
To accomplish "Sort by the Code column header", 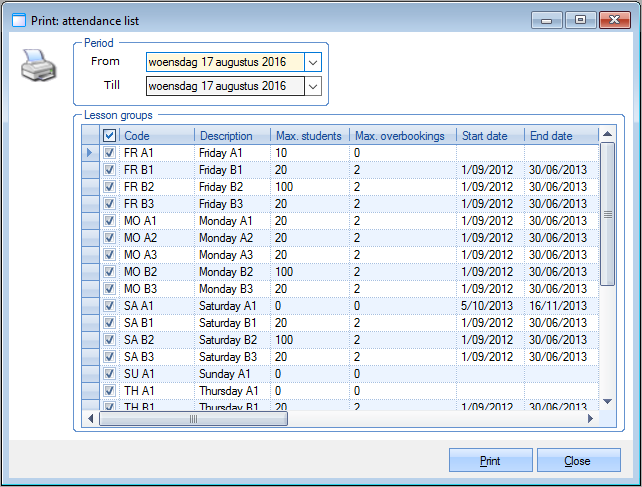I will click(157, 136).
